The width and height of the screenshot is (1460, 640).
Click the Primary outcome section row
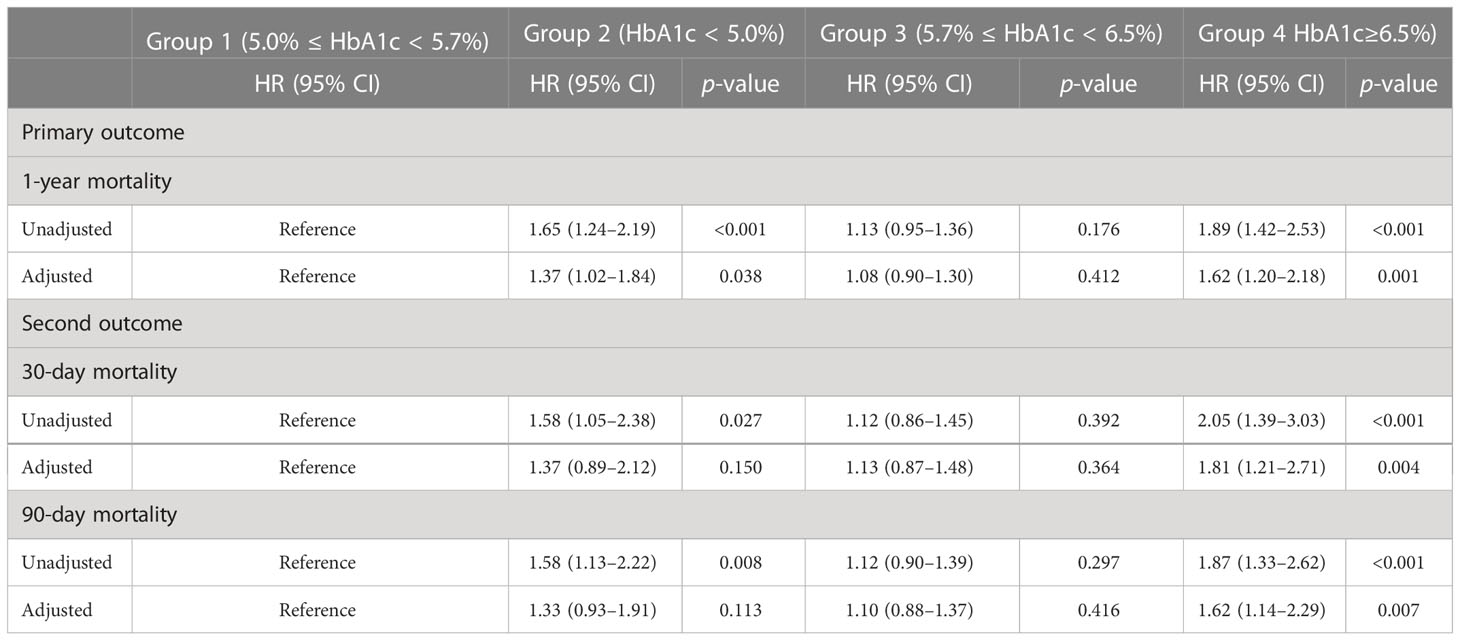point(730,133)
